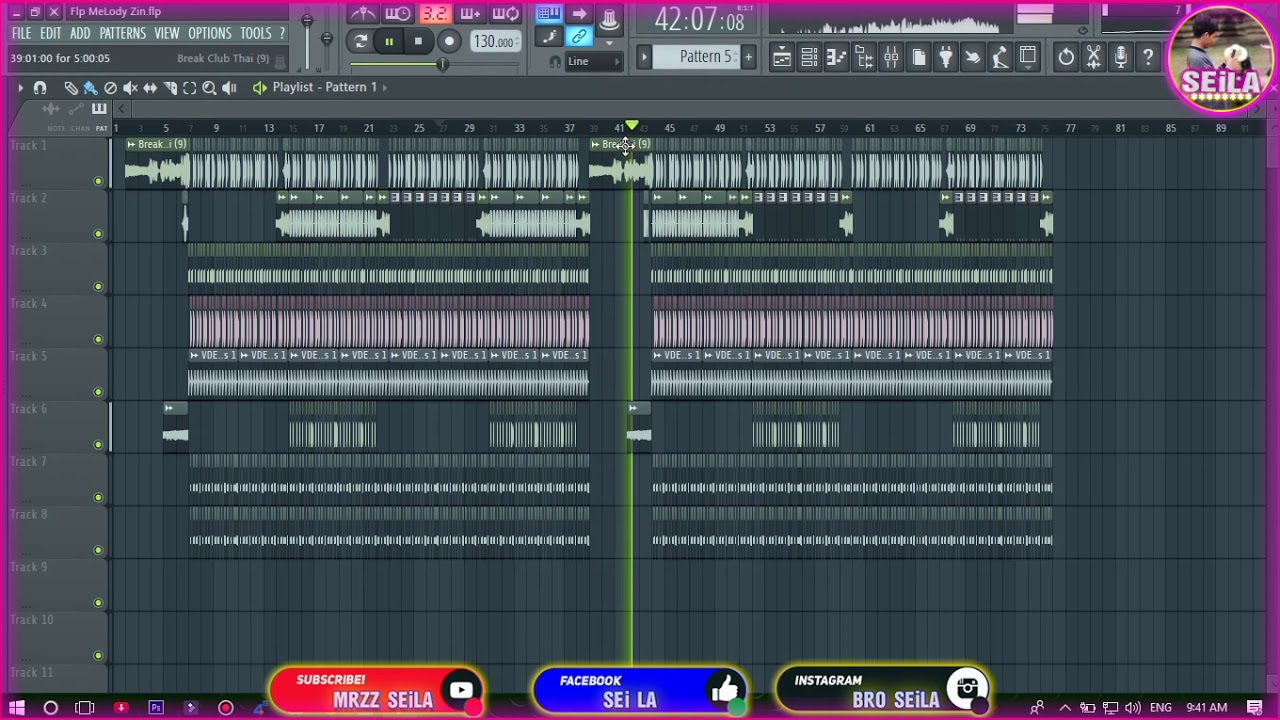Toggle overdub blend recording
Screen dimensions: 1280x720
click(470, 14)
